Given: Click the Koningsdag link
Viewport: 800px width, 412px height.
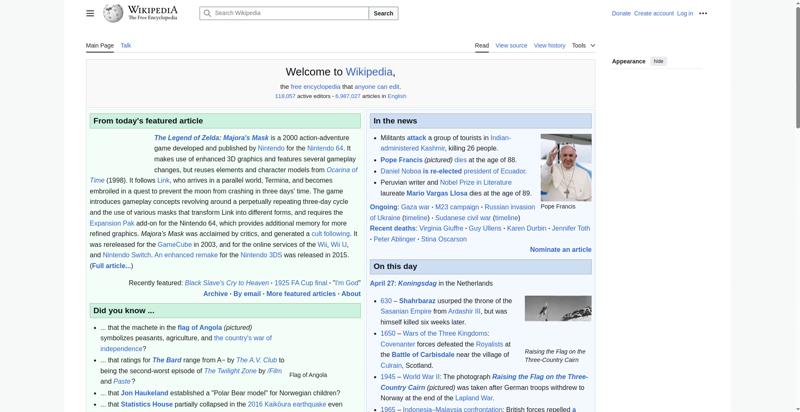Looking at the screenshot, I should 417,284.
